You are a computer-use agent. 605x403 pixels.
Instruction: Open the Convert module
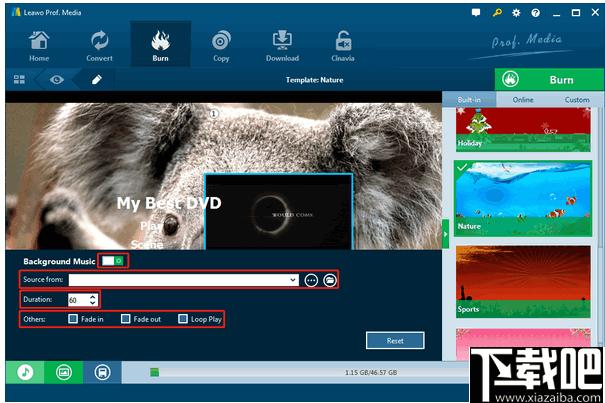point(100,46)
